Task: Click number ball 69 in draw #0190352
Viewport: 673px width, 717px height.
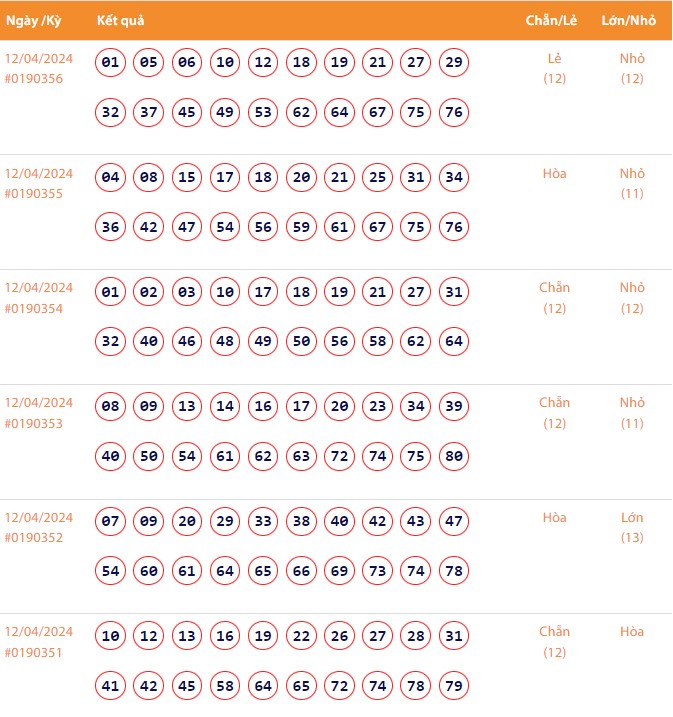Action: pos(340,571)
